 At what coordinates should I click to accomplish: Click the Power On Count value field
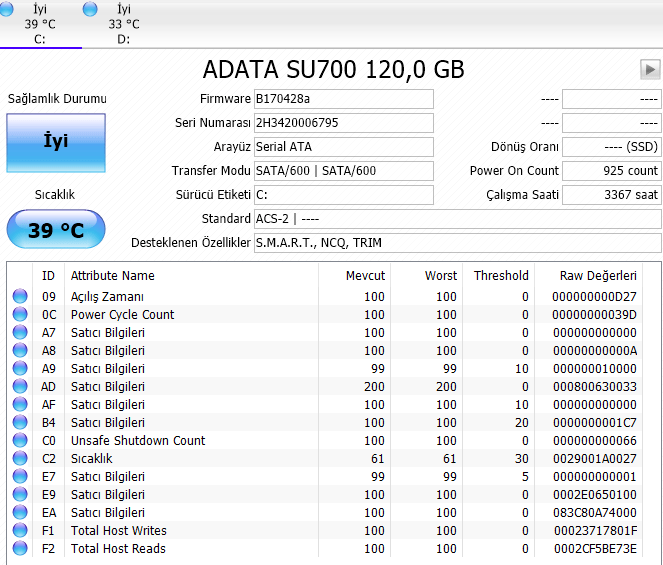(x=611, y=171)
